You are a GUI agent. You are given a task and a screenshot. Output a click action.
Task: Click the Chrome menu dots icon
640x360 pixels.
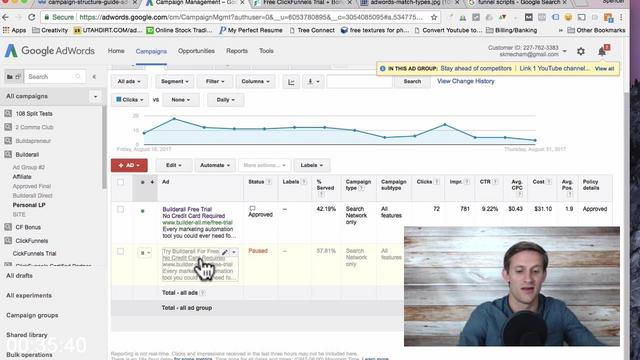pos(622,18)
